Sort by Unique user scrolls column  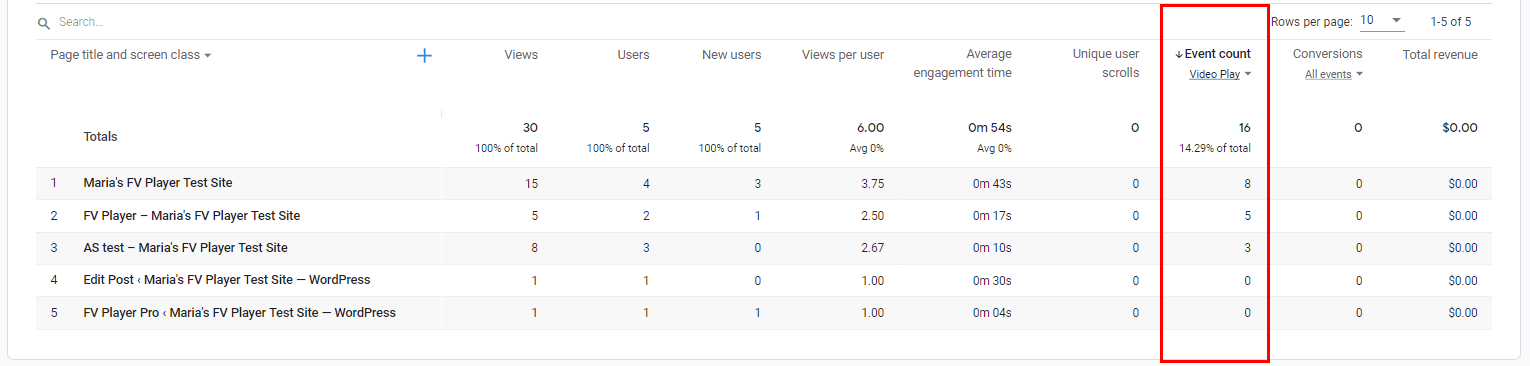click(1106, 63)
